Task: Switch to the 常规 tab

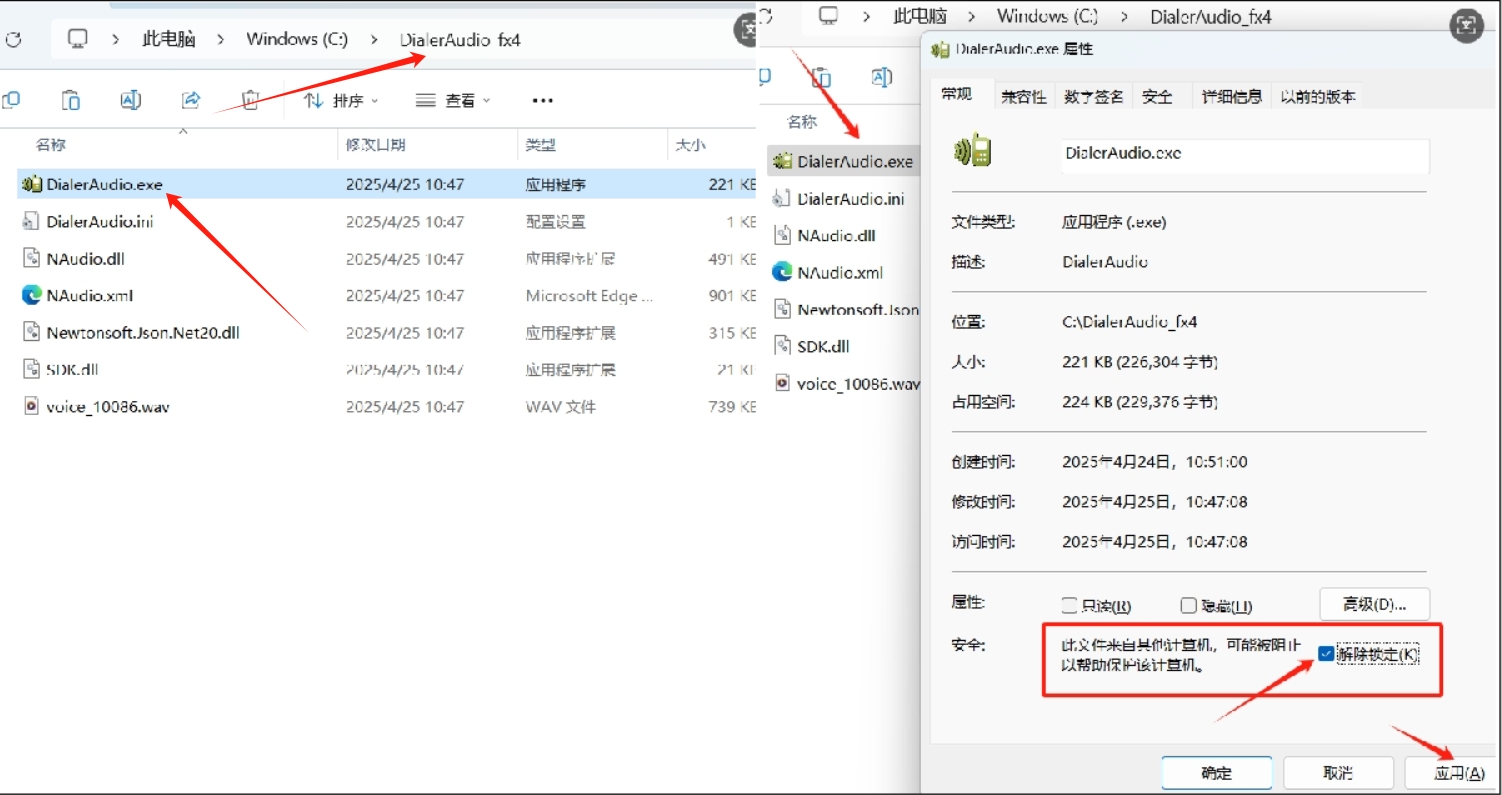Action: point(957,94)
